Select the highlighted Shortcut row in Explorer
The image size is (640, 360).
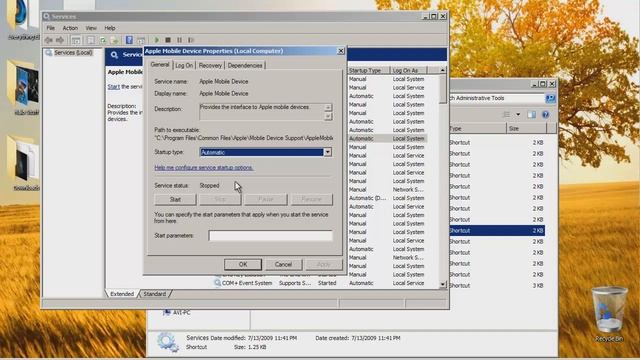click(497, 231)
